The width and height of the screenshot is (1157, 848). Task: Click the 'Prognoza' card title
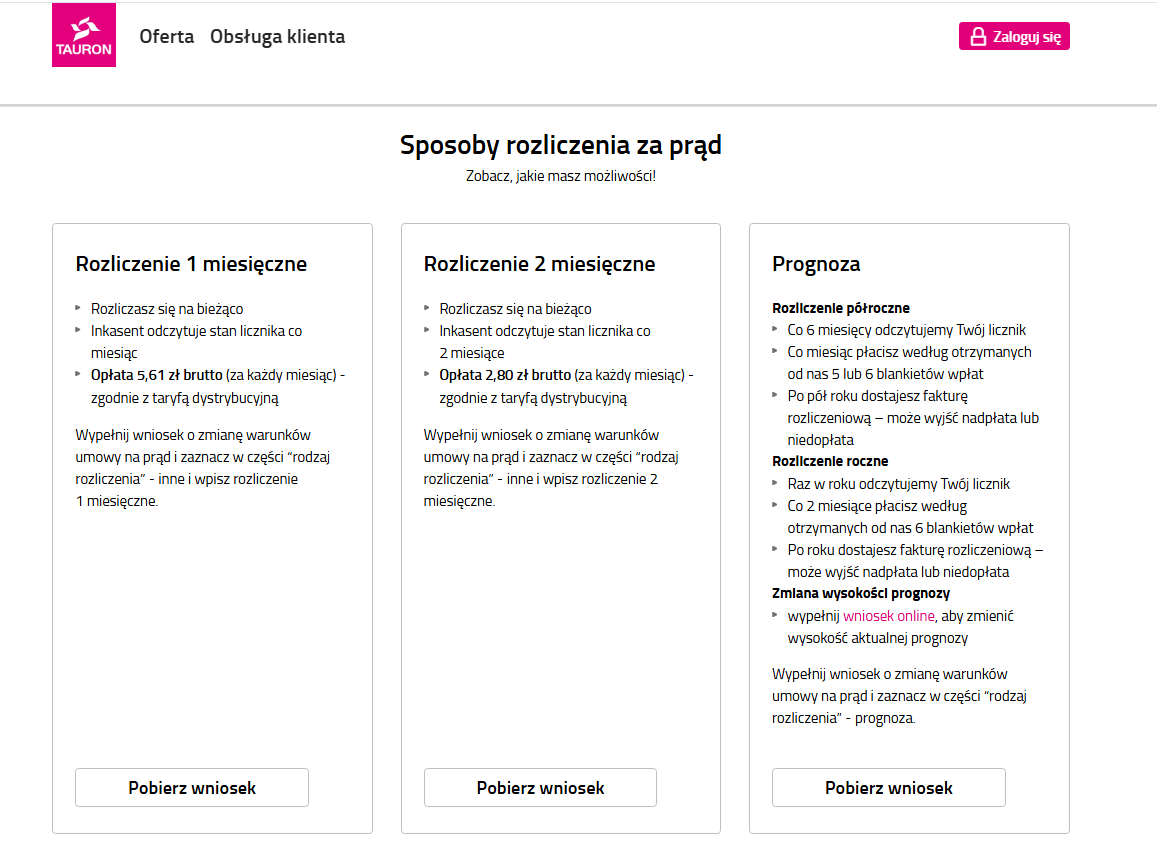(816, 265)
